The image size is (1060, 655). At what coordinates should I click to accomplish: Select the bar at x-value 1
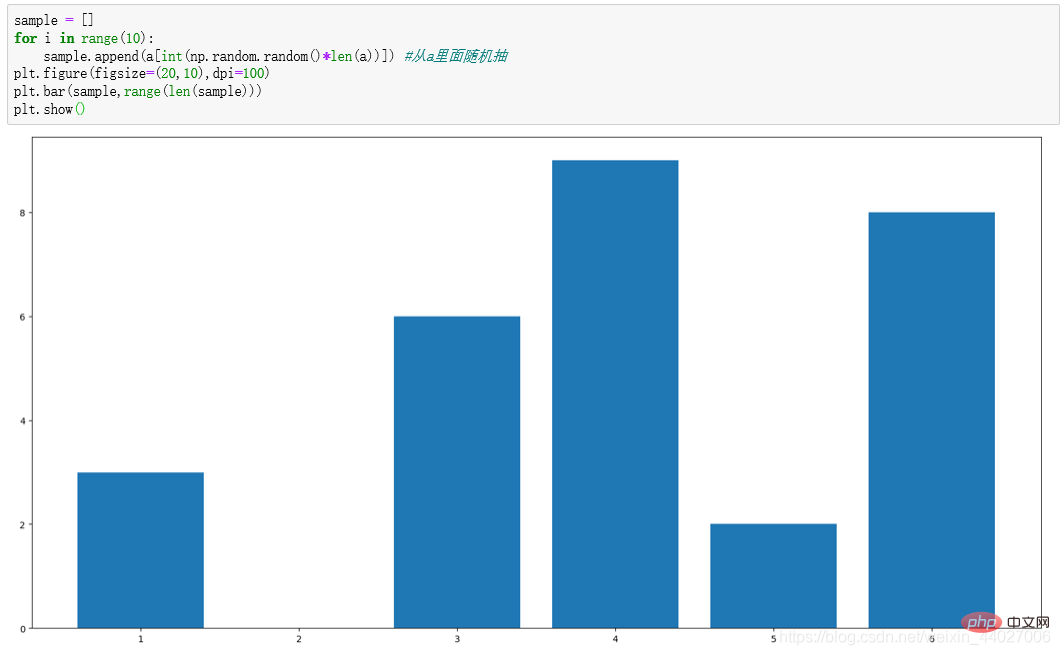[140, 550]
